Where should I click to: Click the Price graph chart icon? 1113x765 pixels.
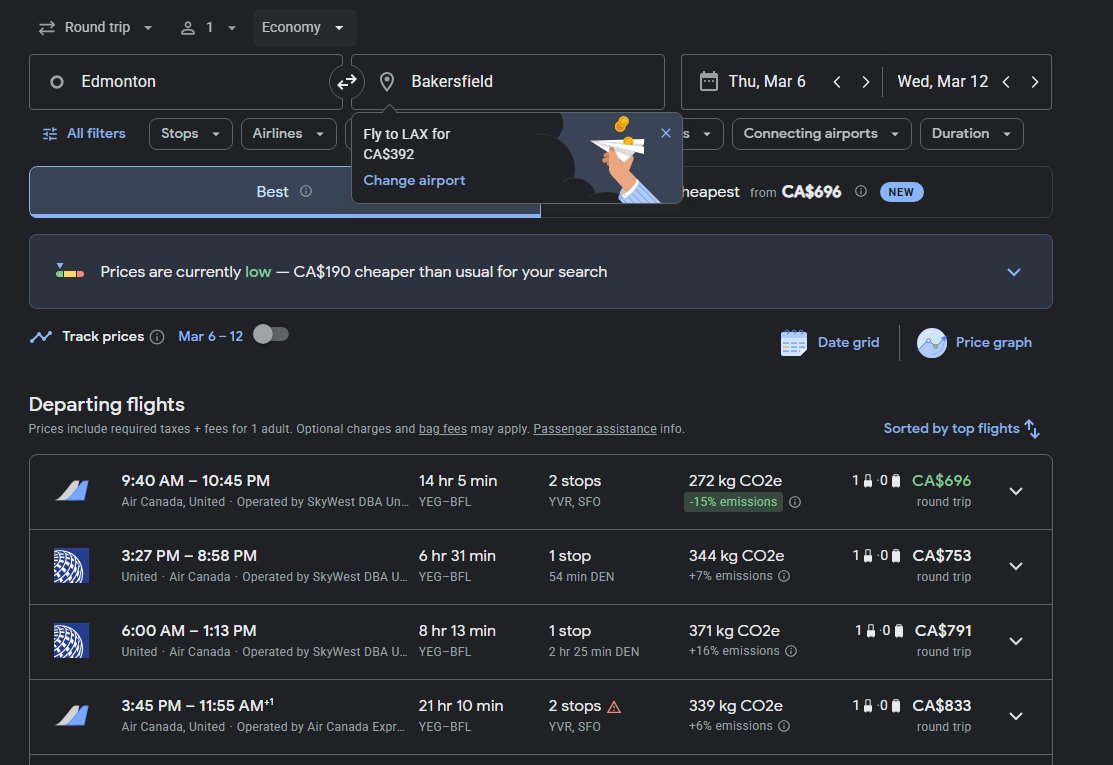pyautogui.click(x=932, y=343)
